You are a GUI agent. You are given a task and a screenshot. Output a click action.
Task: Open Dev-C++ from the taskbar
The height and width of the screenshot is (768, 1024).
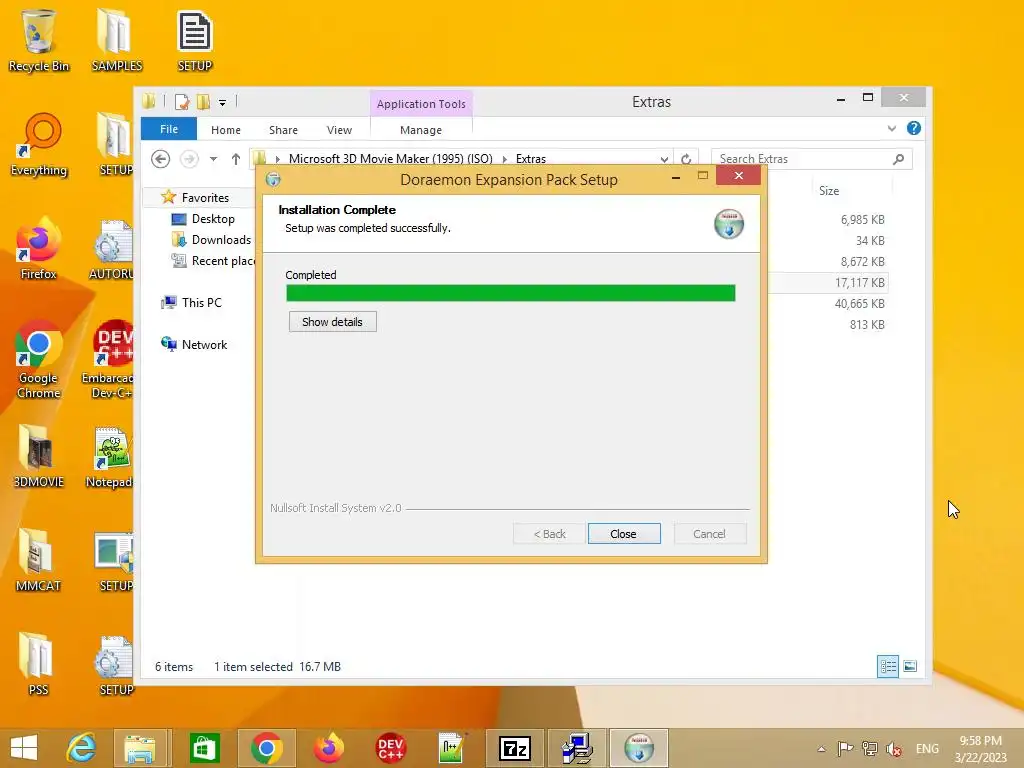tap(391, 748)
